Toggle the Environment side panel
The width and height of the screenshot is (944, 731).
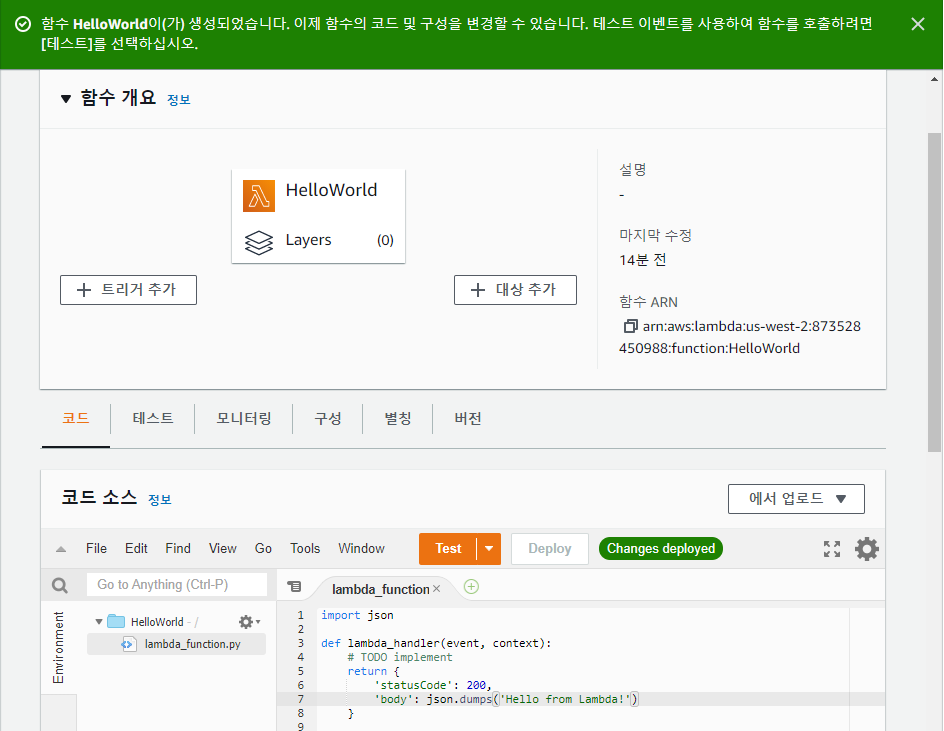[58, 647]
